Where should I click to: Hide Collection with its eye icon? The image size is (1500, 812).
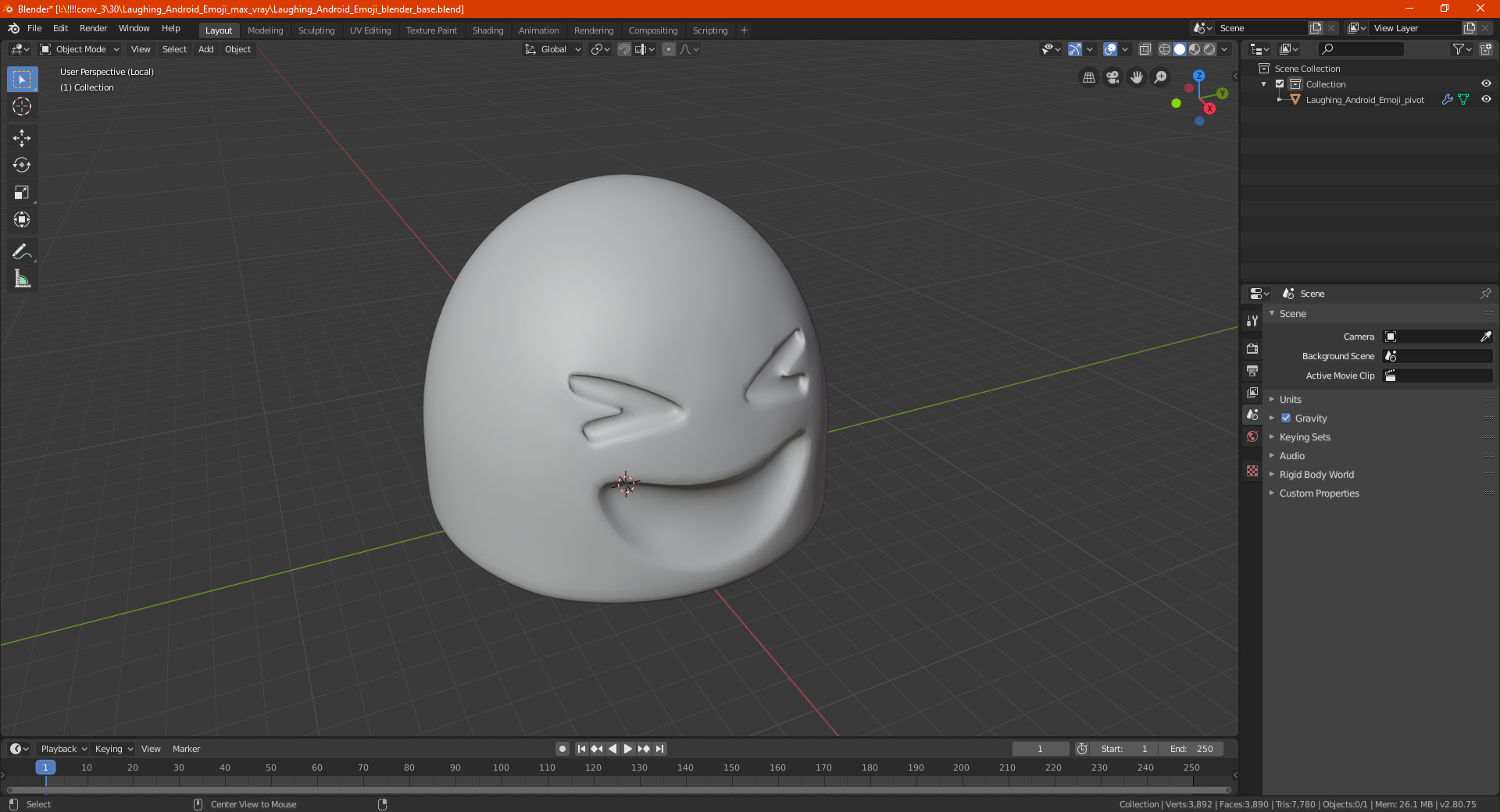[1486, 84]
